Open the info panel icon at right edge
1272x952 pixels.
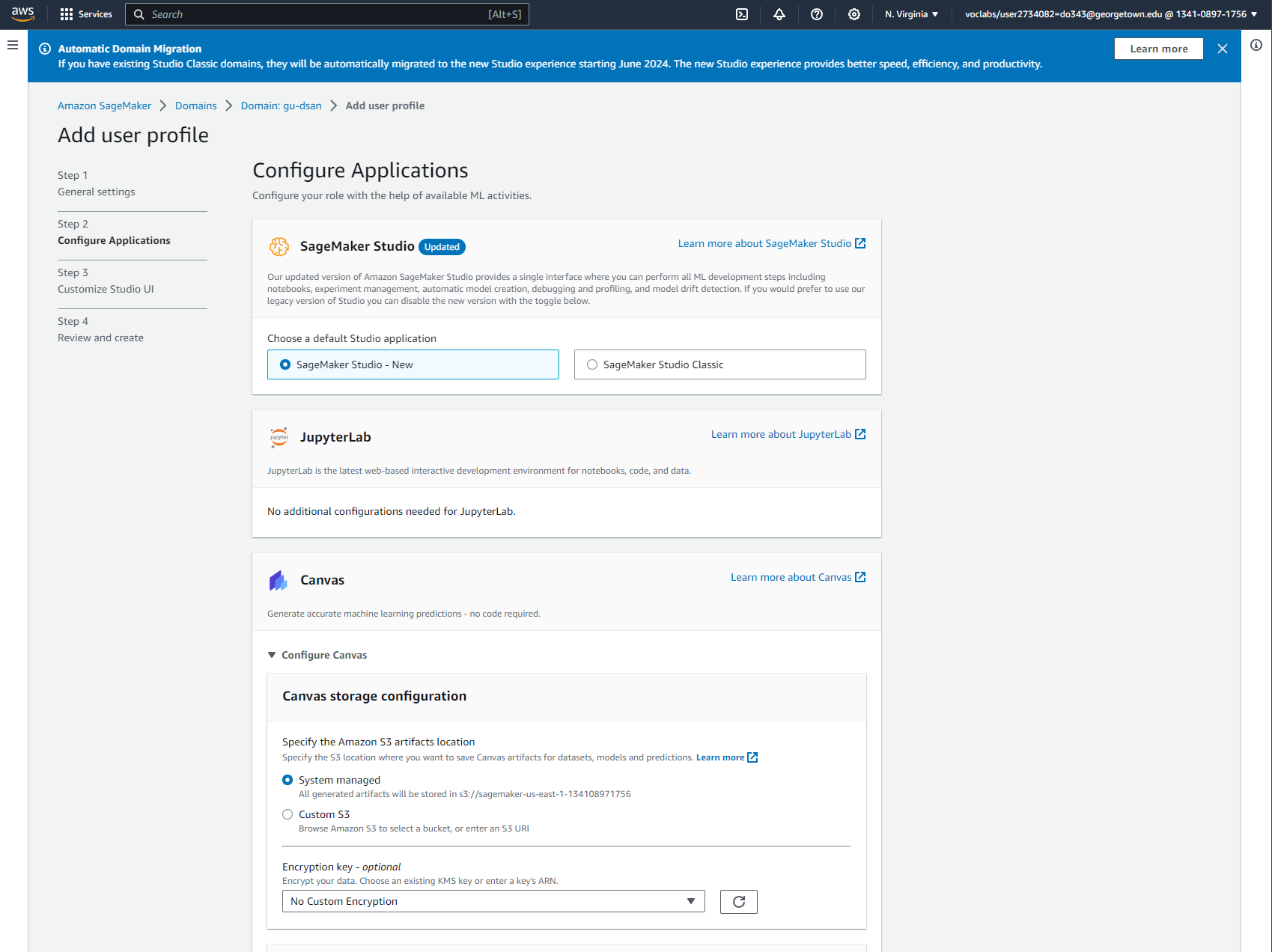tap(1256, 45)
